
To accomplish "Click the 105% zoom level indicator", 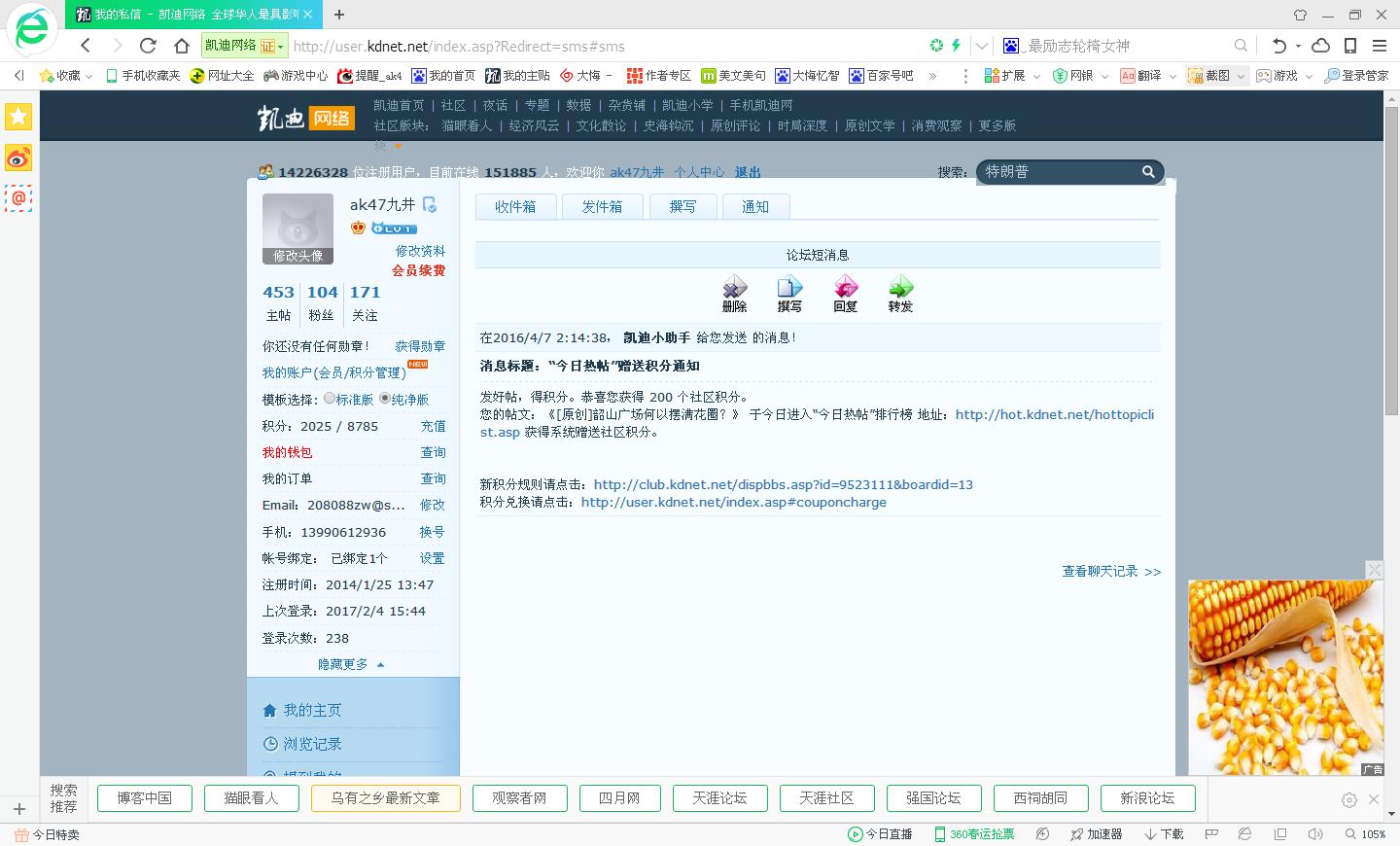I will (x=1366, y=834).
